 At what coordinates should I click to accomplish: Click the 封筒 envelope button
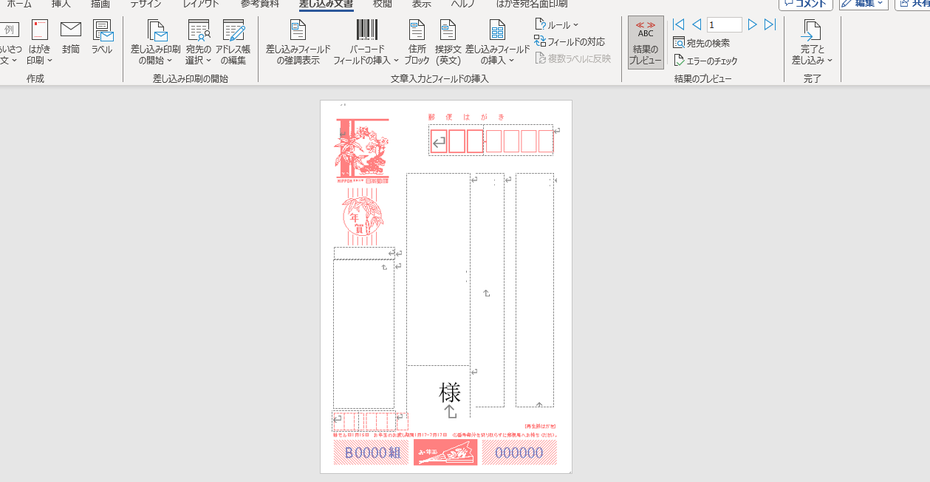(x=71, y=37)
